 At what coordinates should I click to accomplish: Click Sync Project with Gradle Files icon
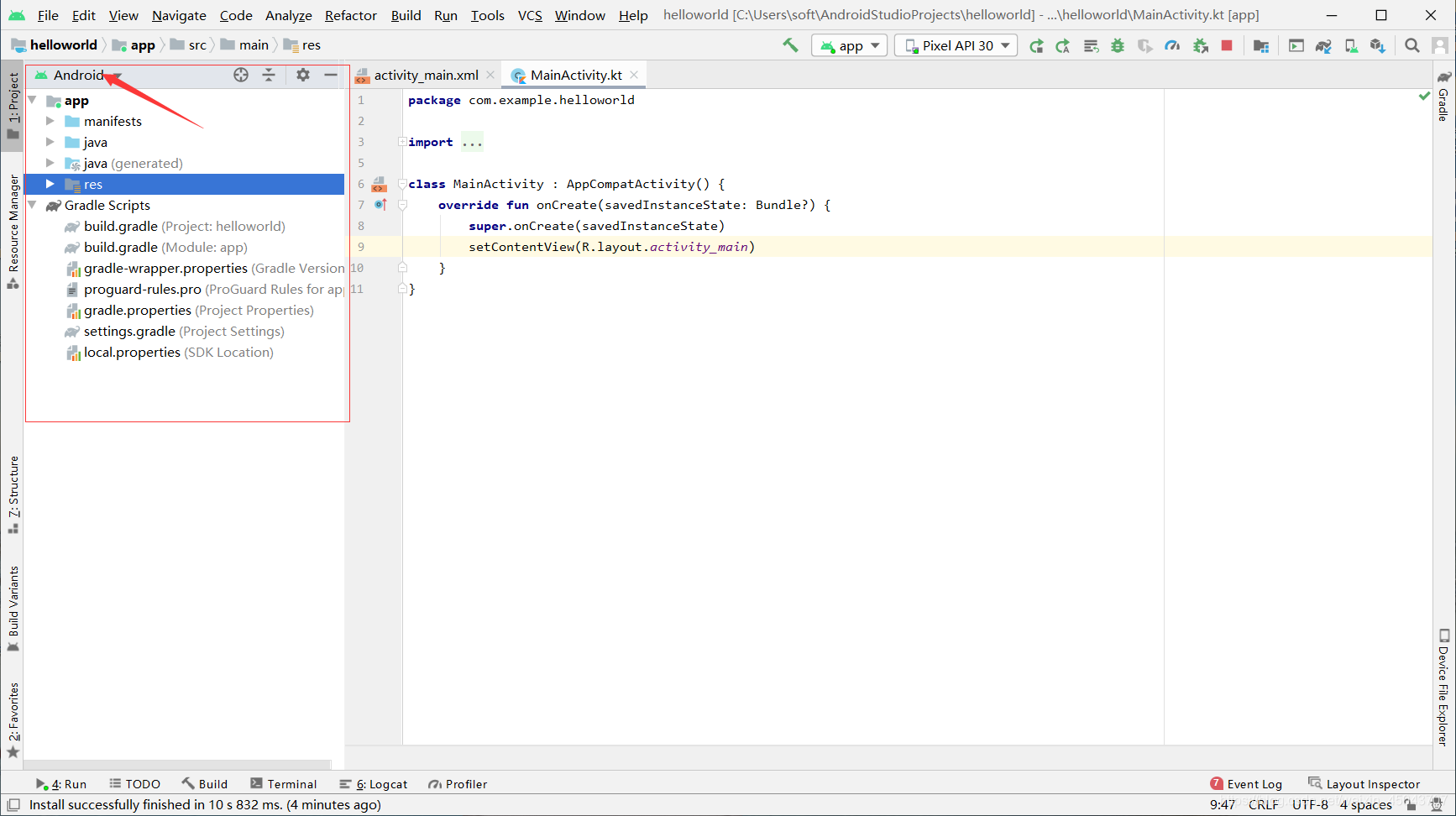[x=1323, y=45]
